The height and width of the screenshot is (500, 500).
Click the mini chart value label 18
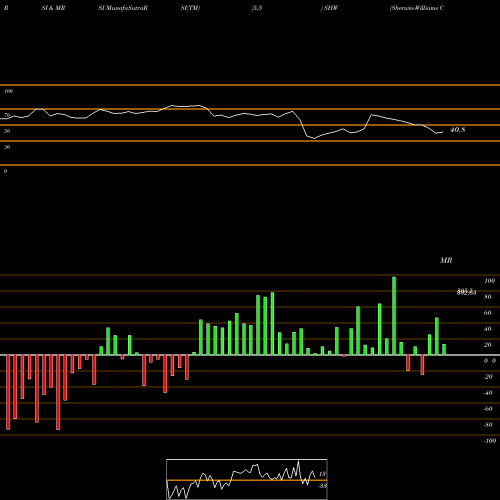tap(322, 474)
